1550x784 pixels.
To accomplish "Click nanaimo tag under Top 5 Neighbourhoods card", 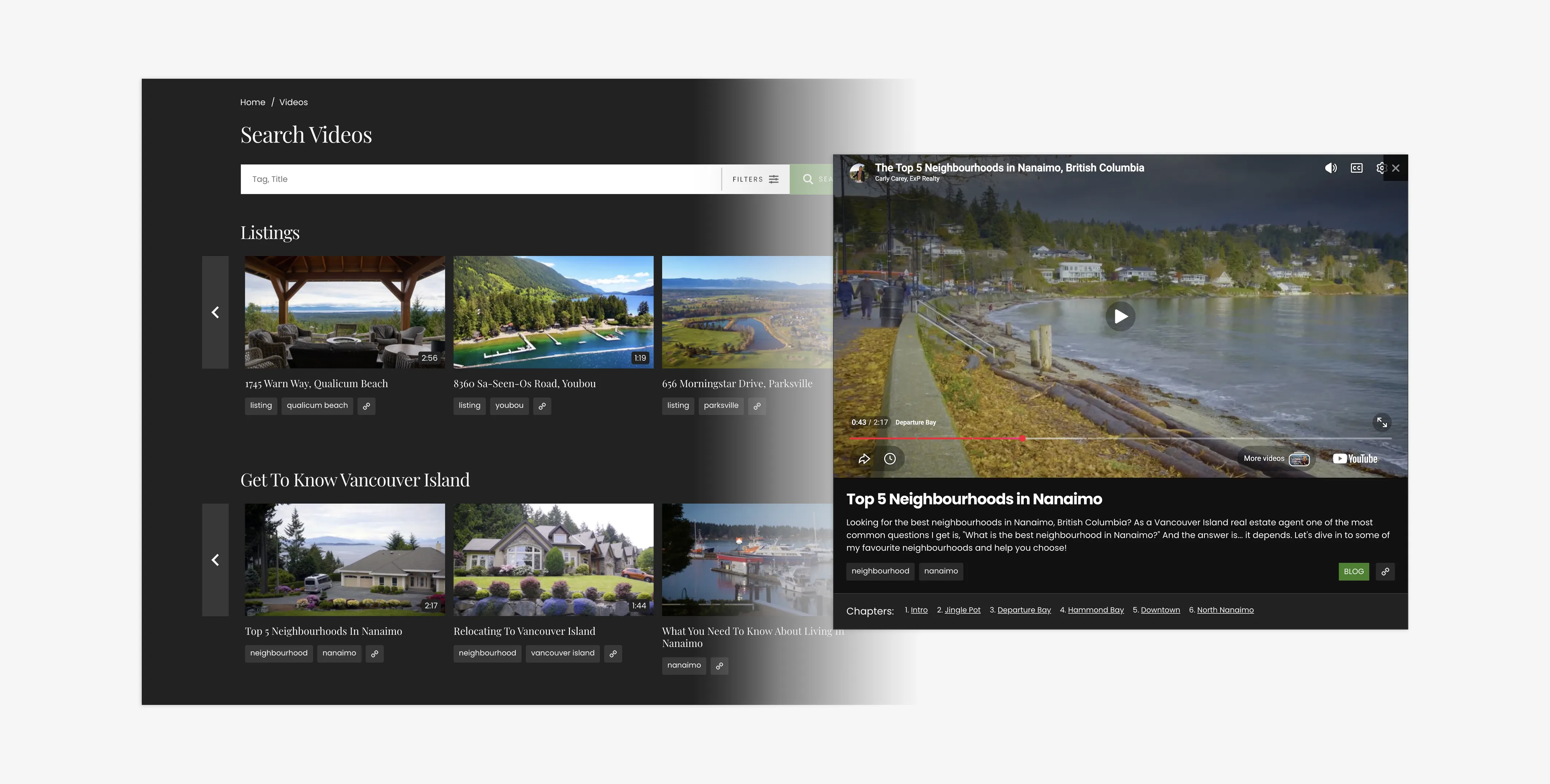I will 339,654.
